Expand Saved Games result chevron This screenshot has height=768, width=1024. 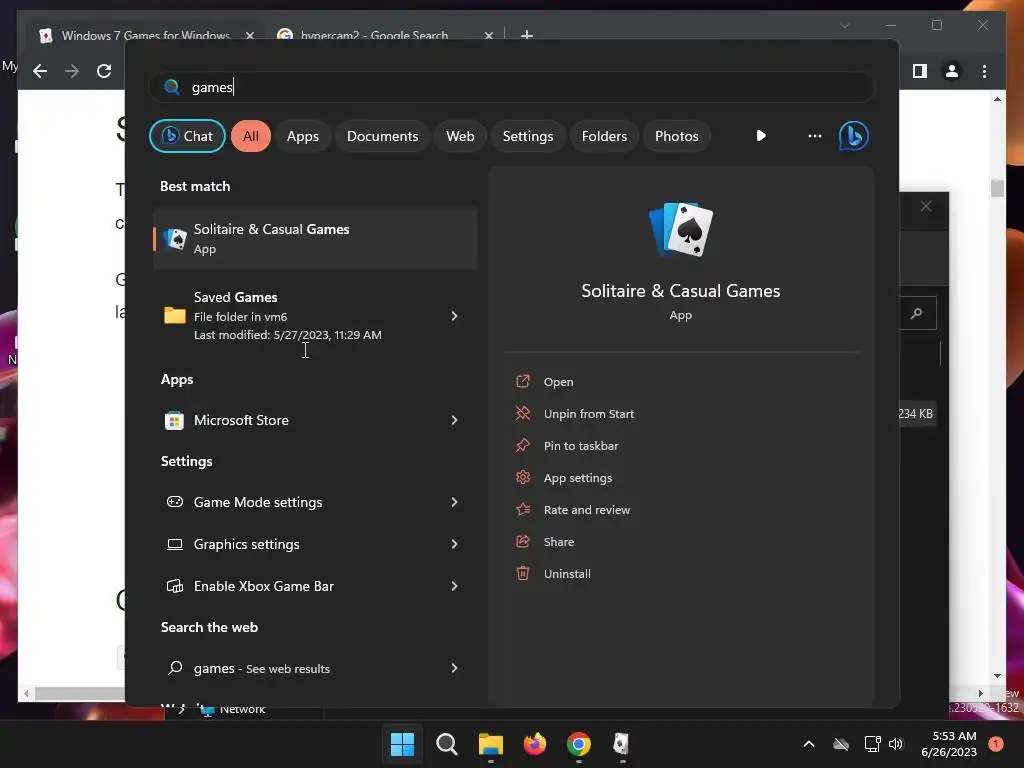(455, 316)
